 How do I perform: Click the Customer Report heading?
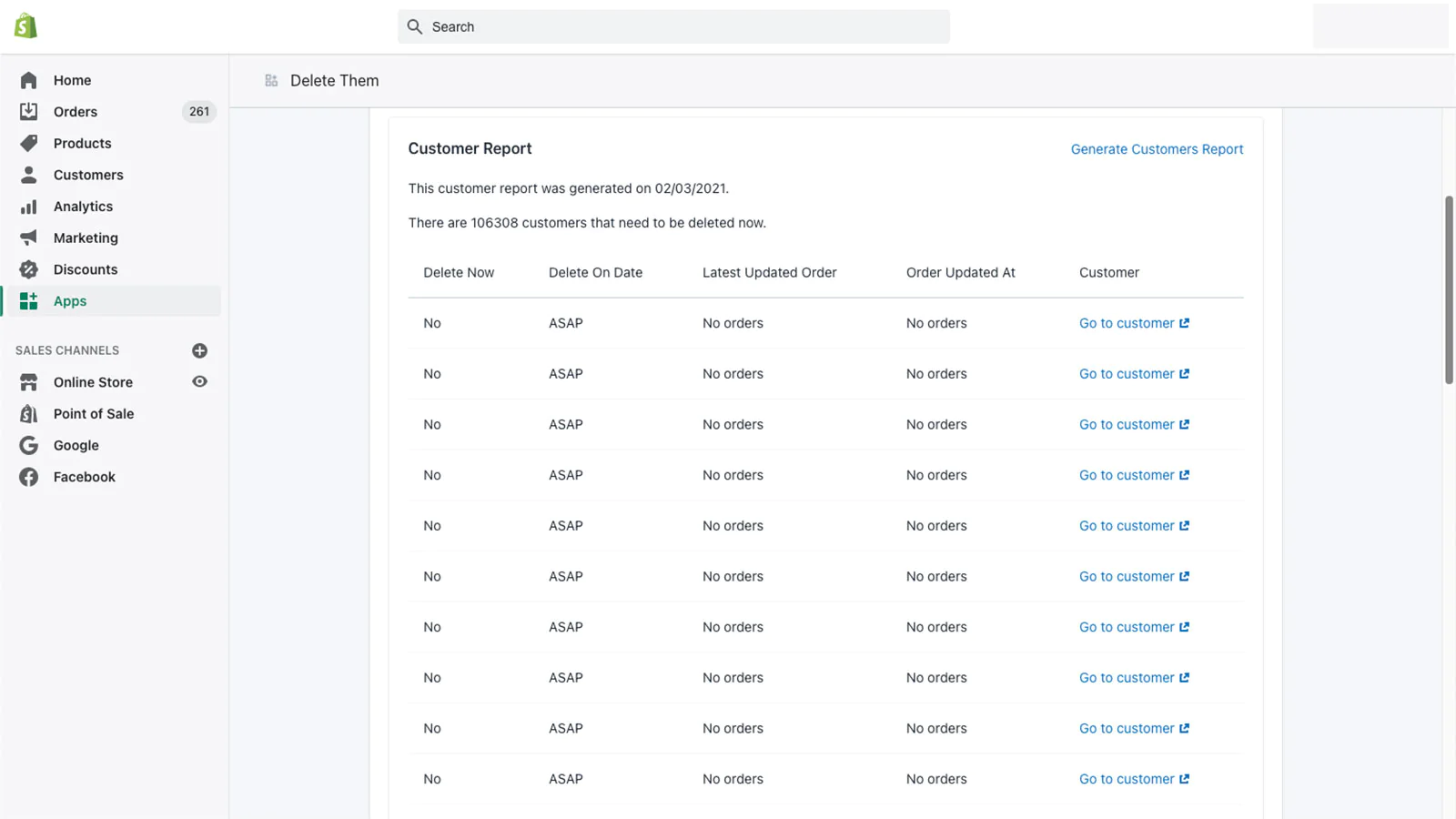tap(470, 148)
